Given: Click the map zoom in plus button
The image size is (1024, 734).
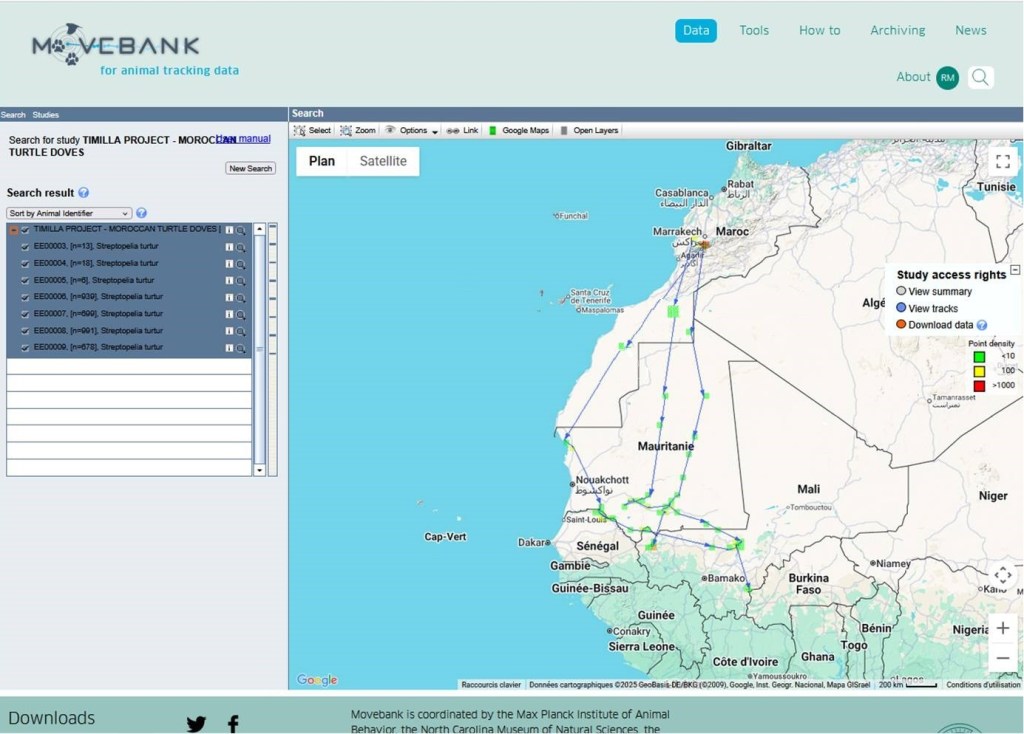Looking at the screenshot, I should pos(1003,628).
